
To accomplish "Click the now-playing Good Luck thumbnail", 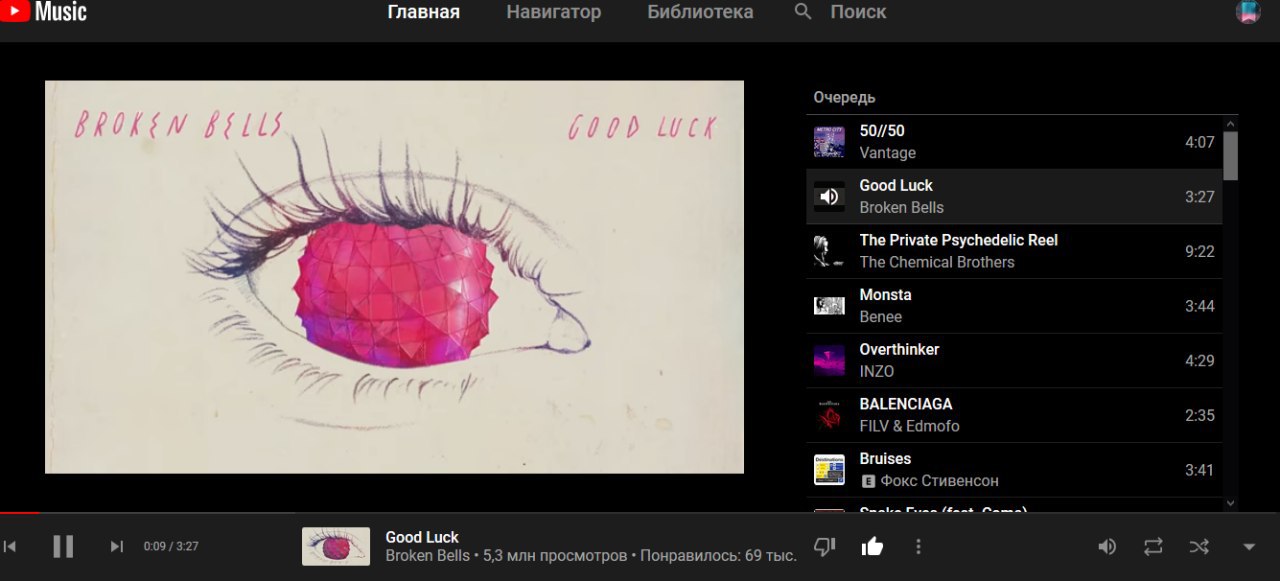I will tap(336, 547).
